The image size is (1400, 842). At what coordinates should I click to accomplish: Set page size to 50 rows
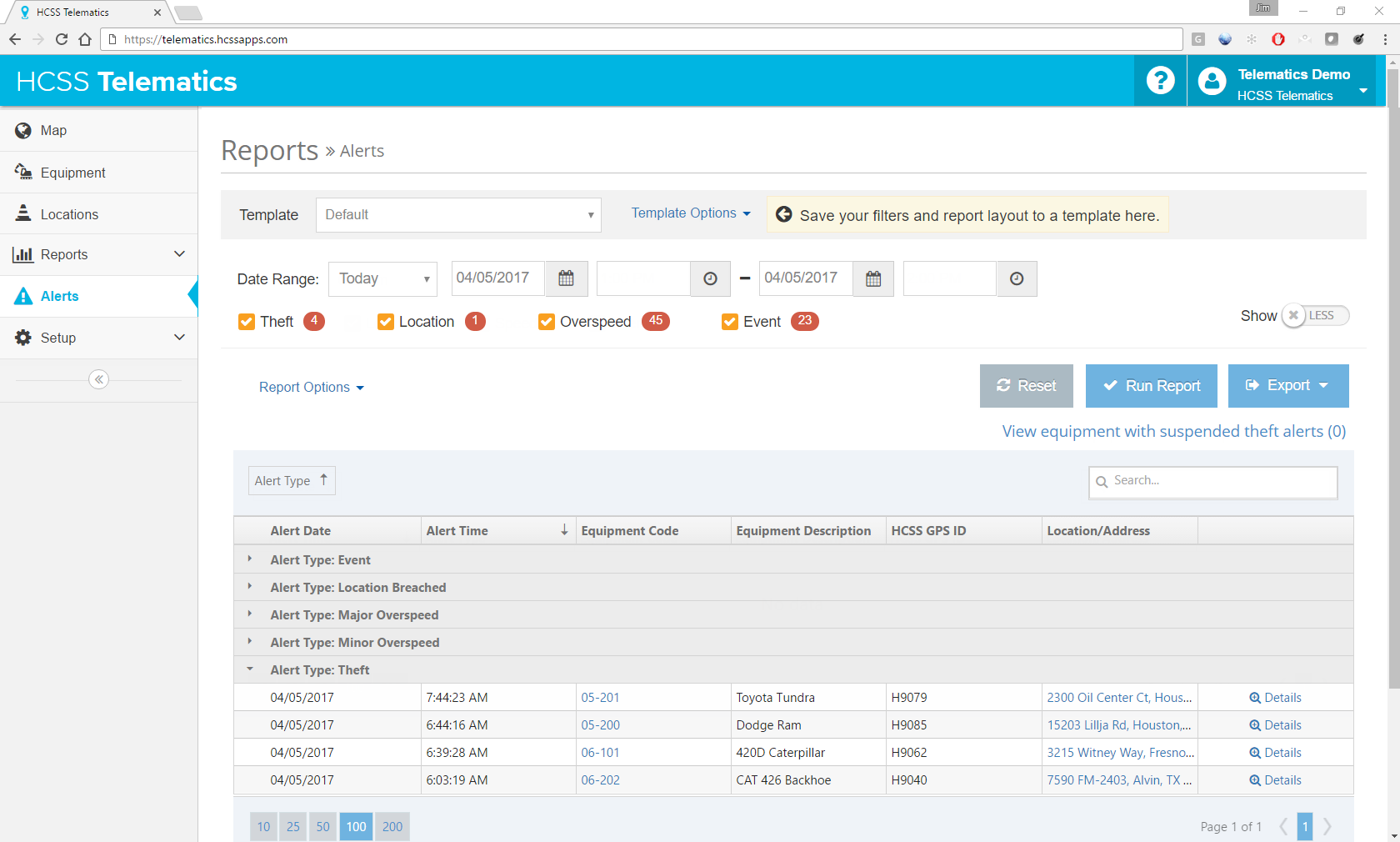[322, 827]
